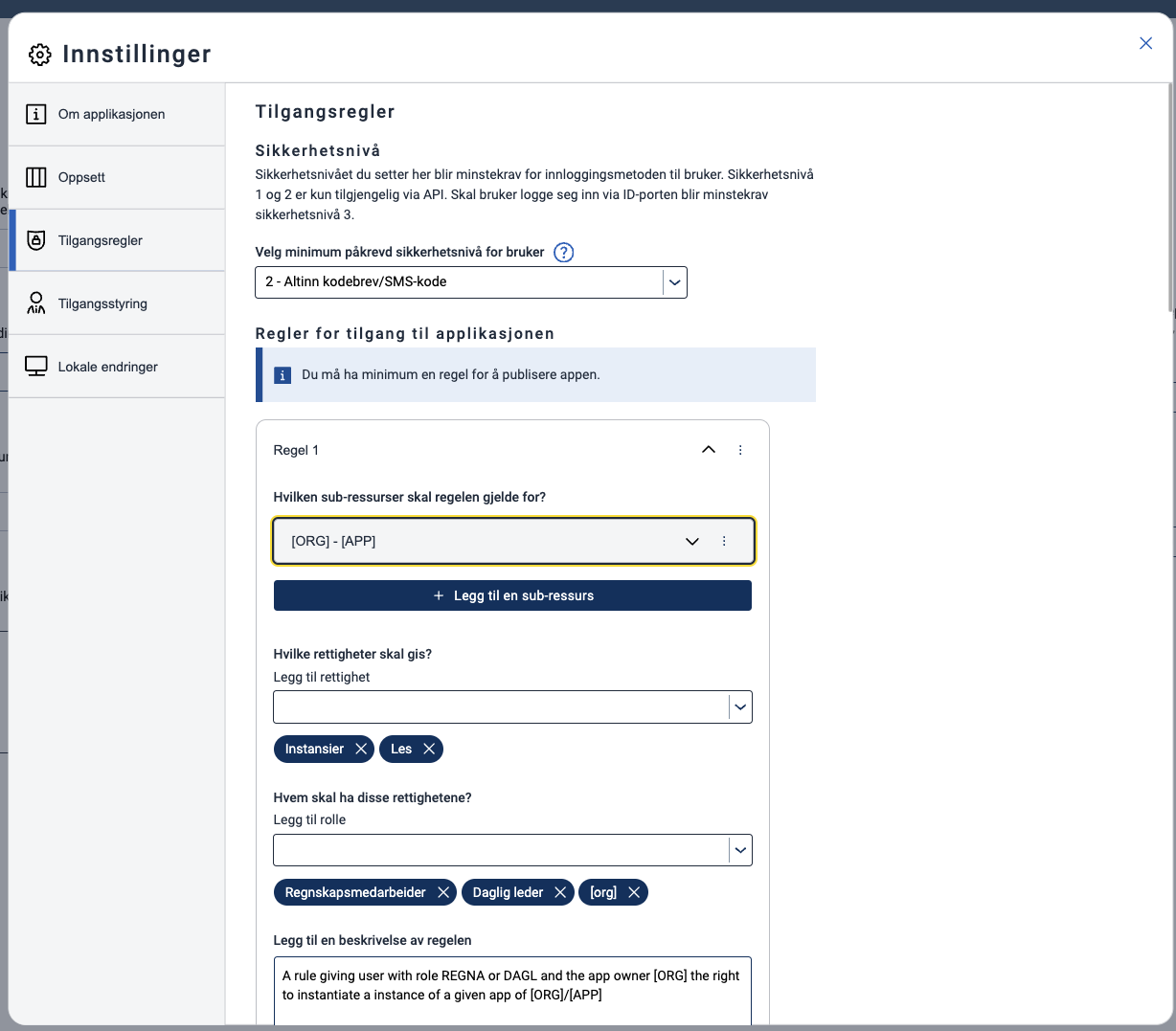1176x1031 pixels.
Task: Click the Velg minimum påkrevd sikkerhetsnivå label
Action: coord(399,253)
